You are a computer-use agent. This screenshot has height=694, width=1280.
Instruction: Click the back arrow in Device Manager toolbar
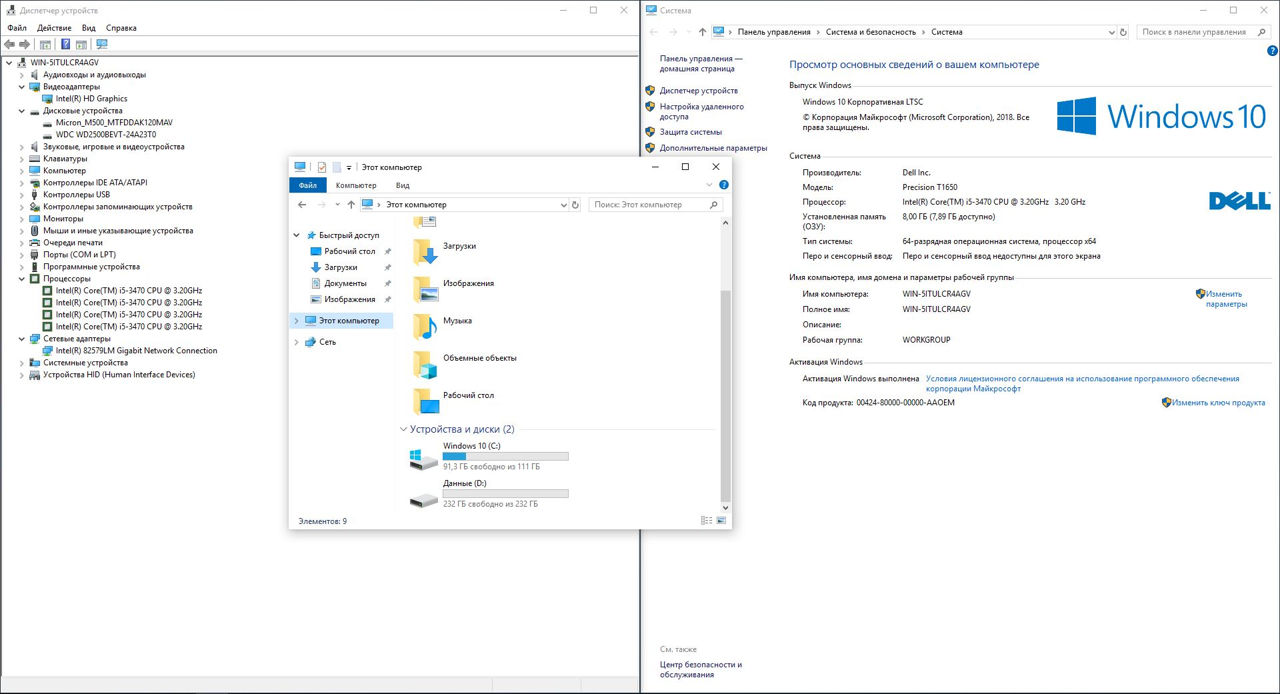click(9, 44)
